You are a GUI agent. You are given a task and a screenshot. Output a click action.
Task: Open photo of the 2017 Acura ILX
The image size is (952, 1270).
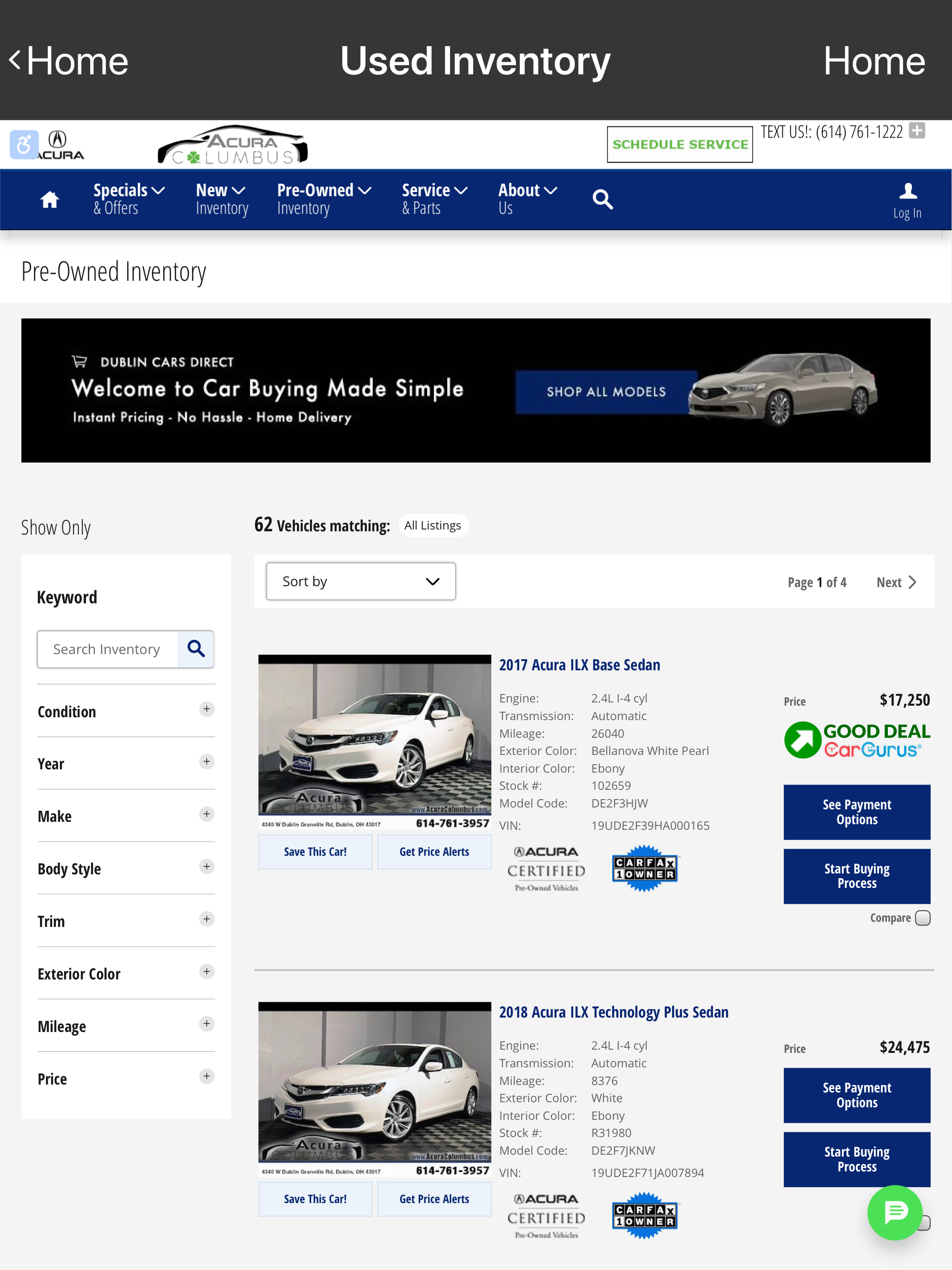point(374,742)
